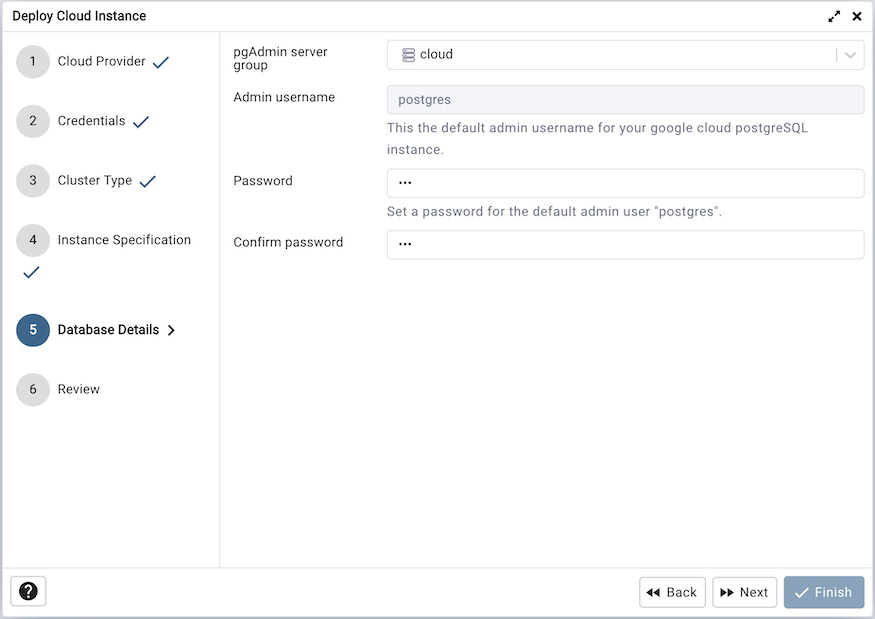Go to the Credentials step
This screenshot has height=619, width=875.
pyautogui.click(x=33, y=121)
